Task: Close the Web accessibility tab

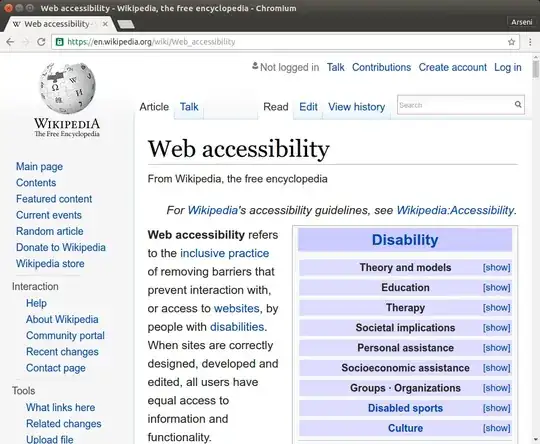Action: [x=105, y=24]
